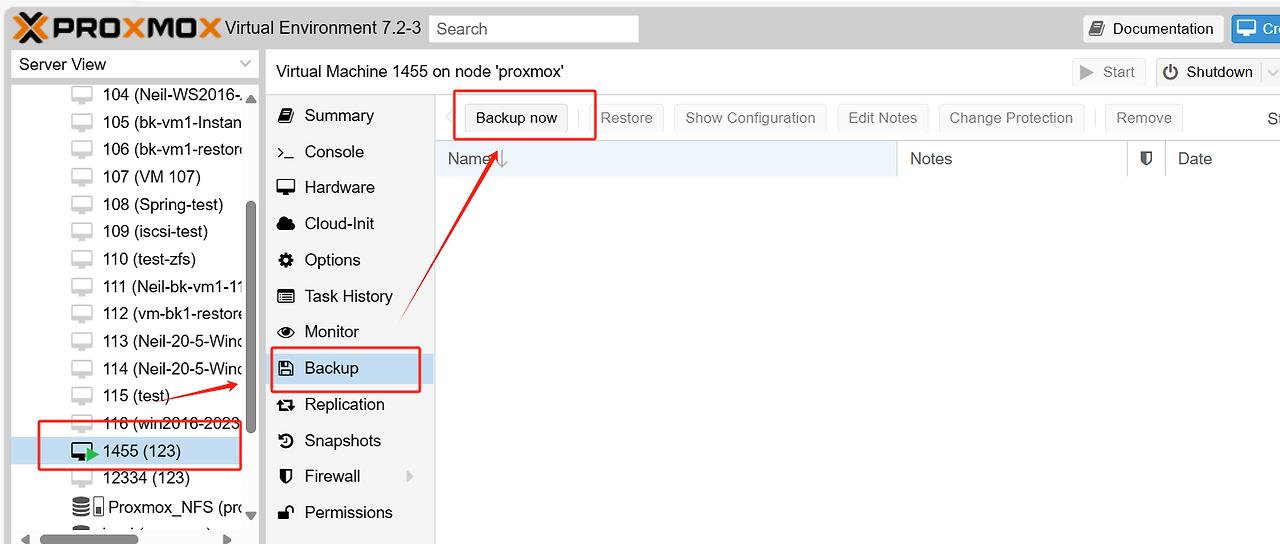Click the horizontal scrollbar thumb under the tree
This screenshot has height=544, width=1280.
coord(88,539)
